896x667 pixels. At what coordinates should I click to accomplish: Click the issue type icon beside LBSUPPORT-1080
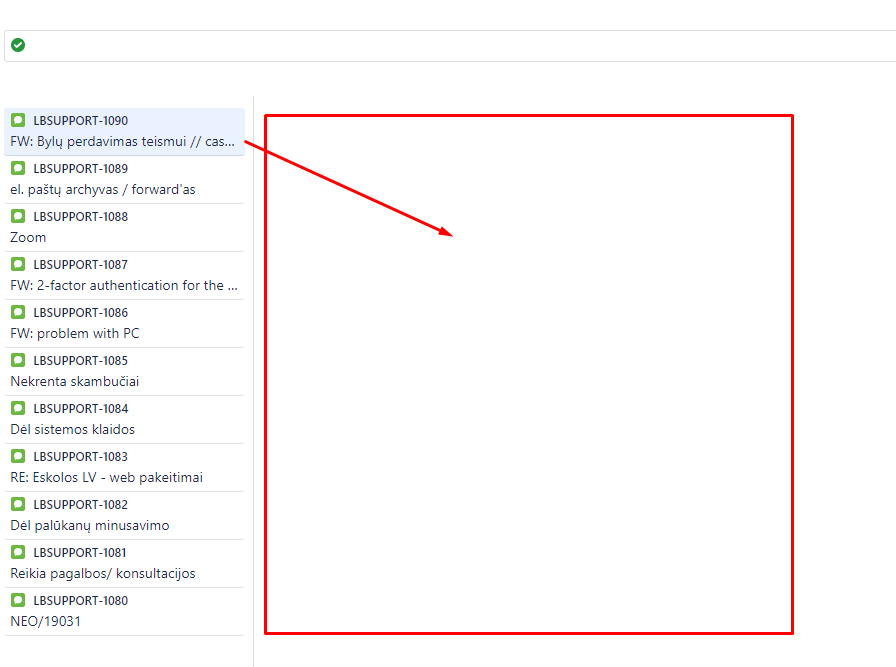(x=17, y=600)
